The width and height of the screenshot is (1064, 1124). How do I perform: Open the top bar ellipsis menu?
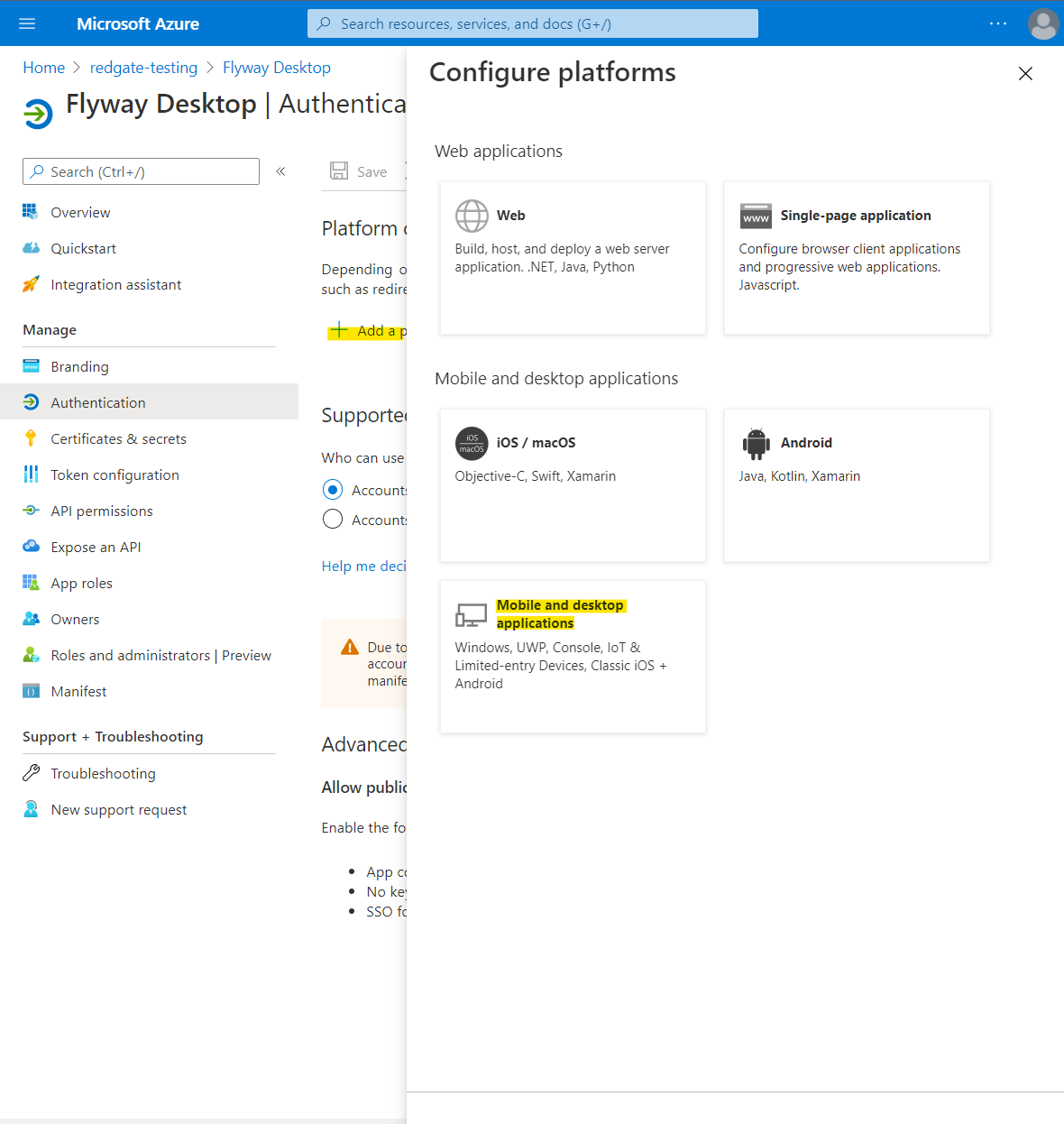coord(997,23)
